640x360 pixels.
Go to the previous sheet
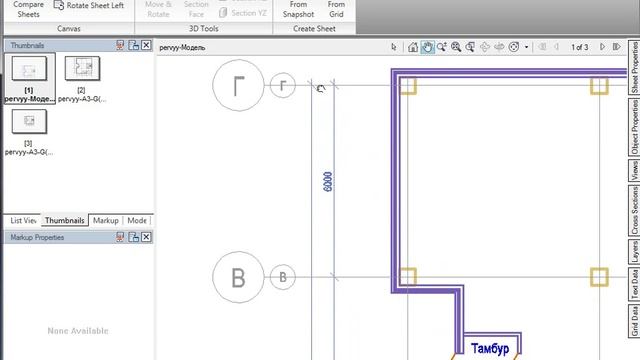pyautogui.click(x=556, y=47)
